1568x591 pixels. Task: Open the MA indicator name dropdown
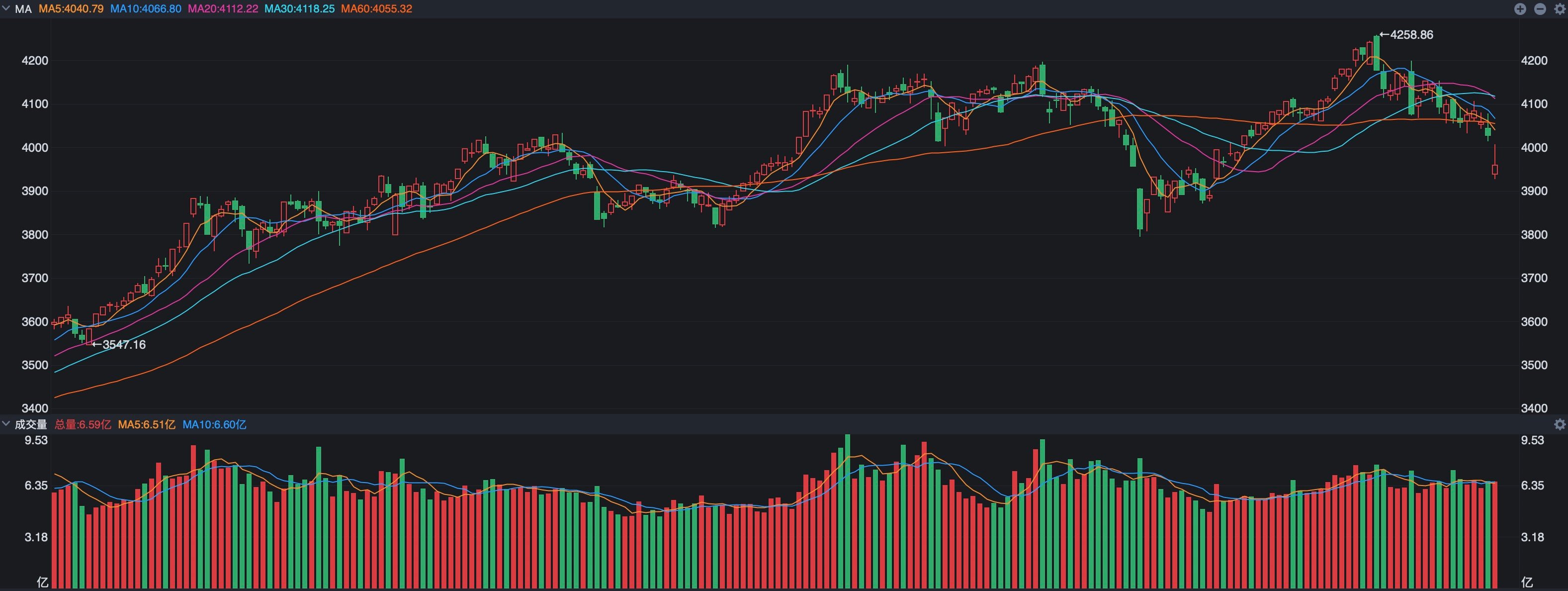(23, 9)
